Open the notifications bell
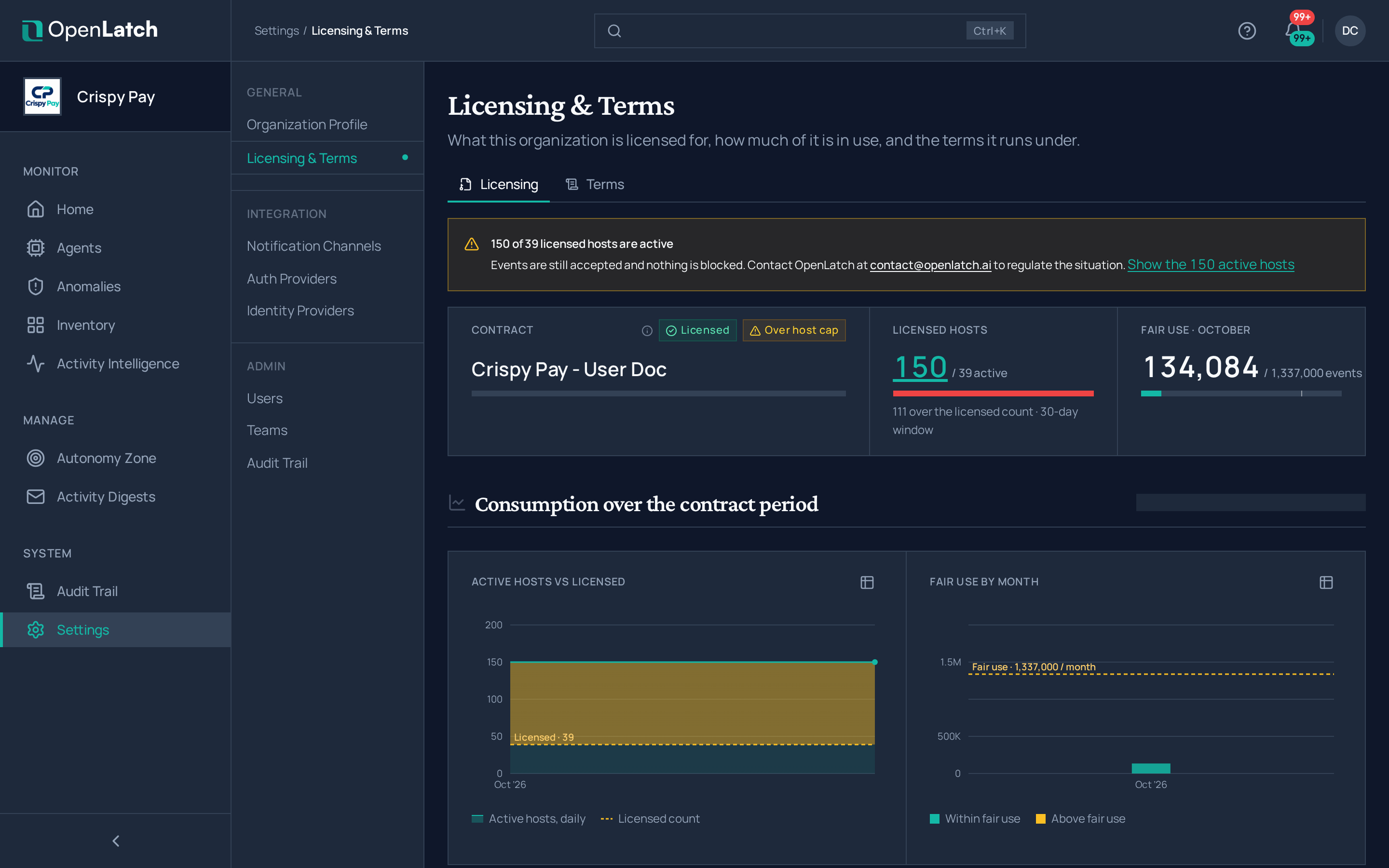The width and height of the screenshot is (1389, 868). 1293,30
